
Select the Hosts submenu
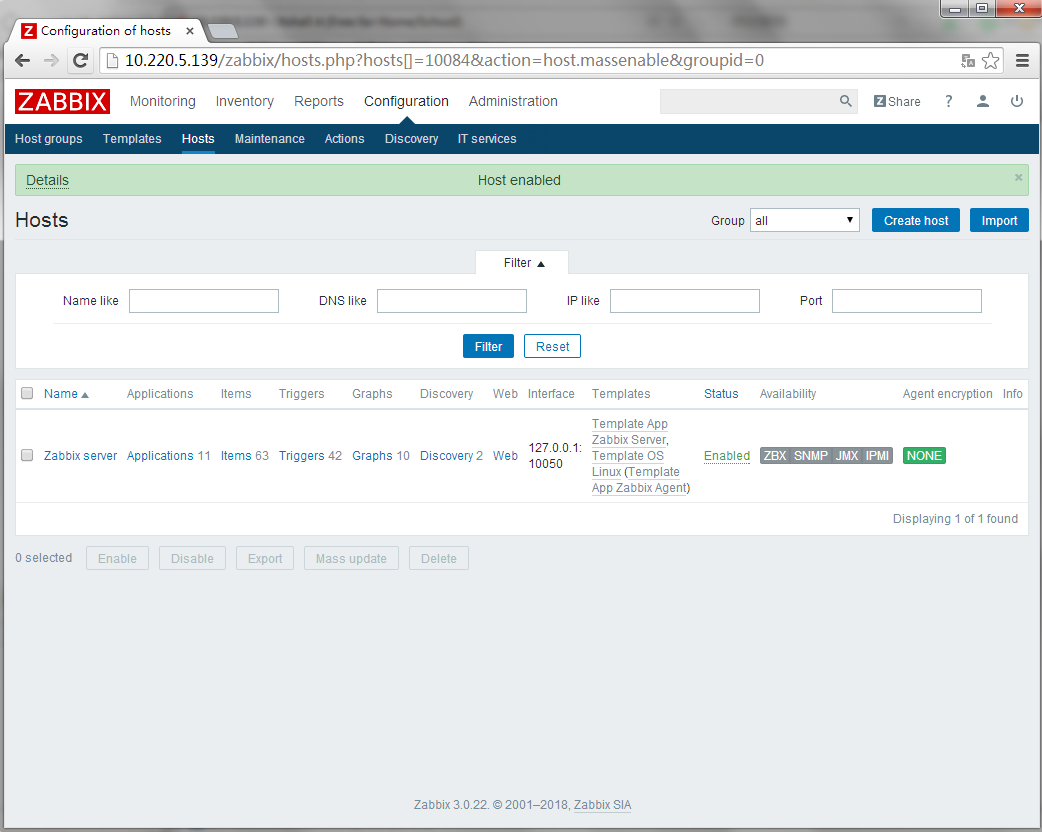[x=198, y=139]
